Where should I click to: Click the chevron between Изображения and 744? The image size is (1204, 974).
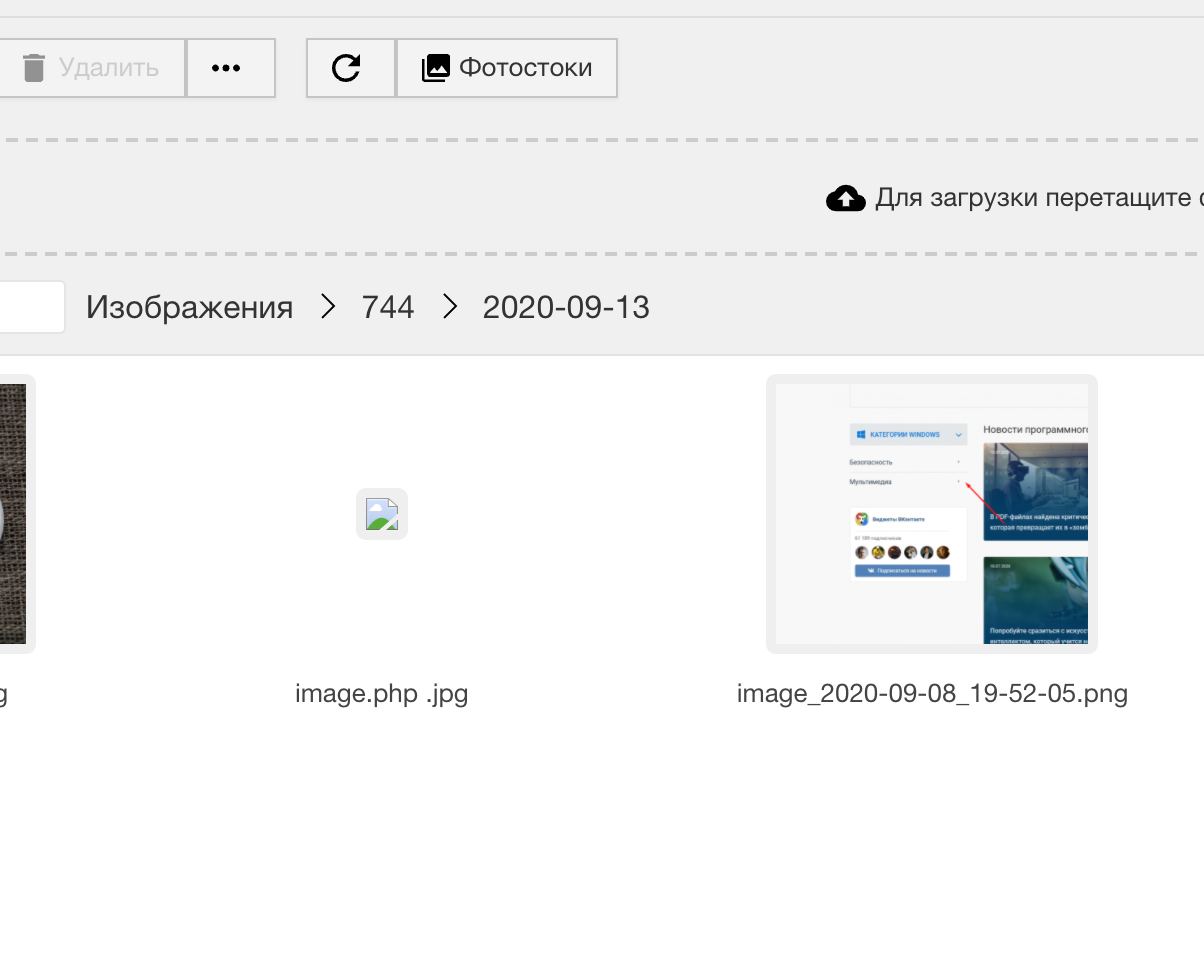328,307
